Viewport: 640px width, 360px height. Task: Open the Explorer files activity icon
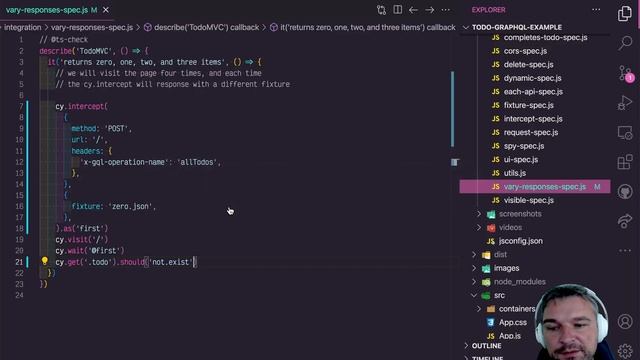[625, 13]
